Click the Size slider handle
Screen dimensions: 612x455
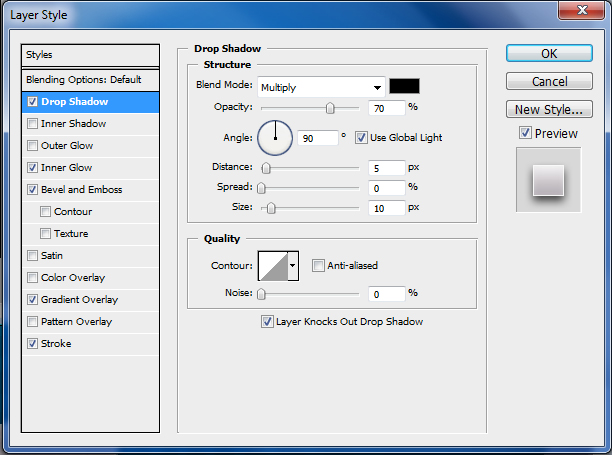click(x=271, y=208)
